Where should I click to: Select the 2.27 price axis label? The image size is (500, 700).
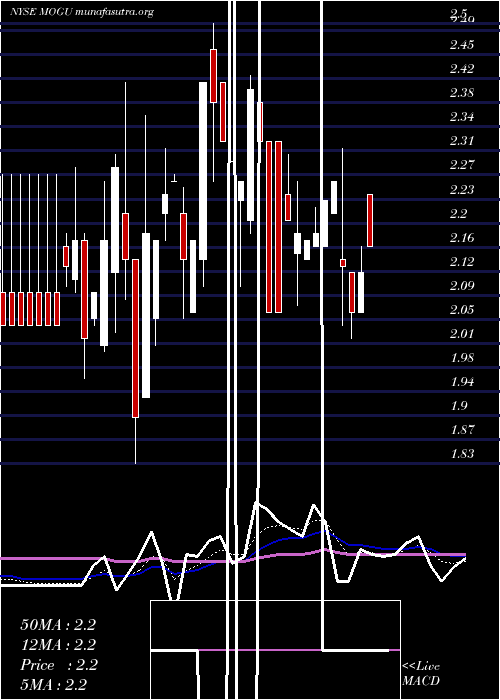click(x=462, y=165)
